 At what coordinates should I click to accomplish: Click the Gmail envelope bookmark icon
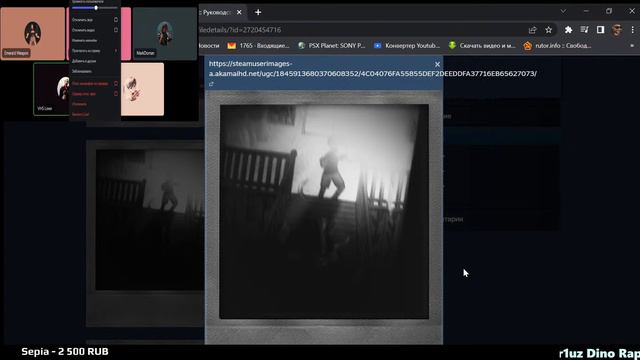pyautogui.click(x=231, y=46)
